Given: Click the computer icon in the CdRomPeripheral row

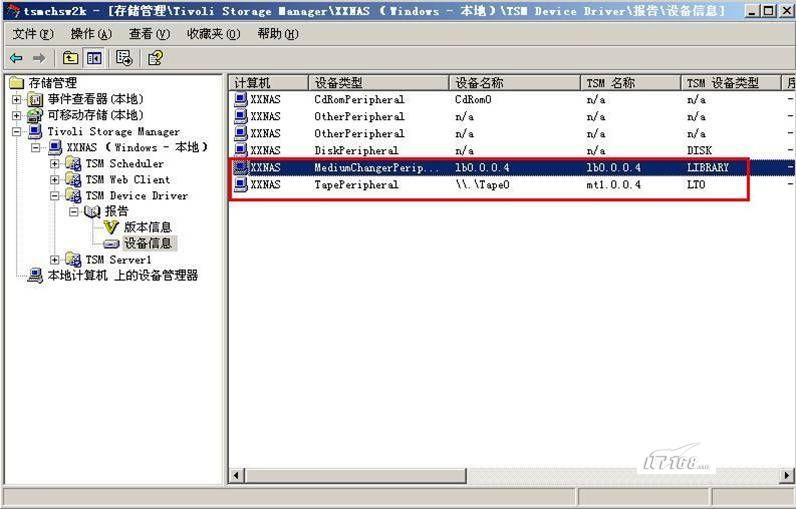Looking at the screenshot, I should click(241, 99).
